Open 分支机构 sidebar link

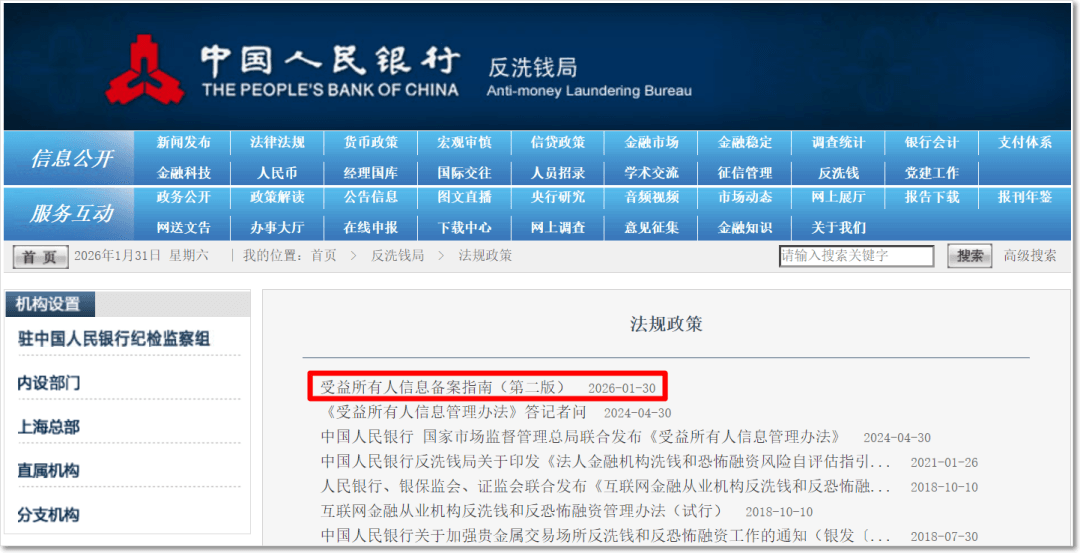pos(48,514)
